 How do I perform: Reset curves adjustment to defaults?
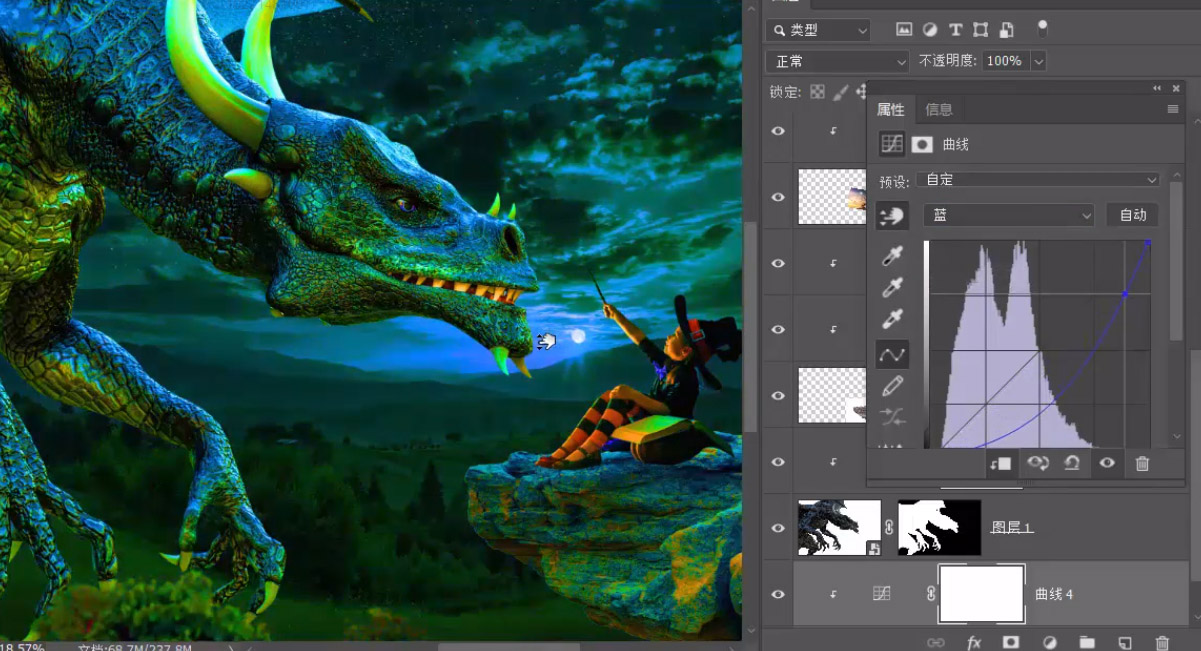pyautogui.click(x=1071, y=463)
